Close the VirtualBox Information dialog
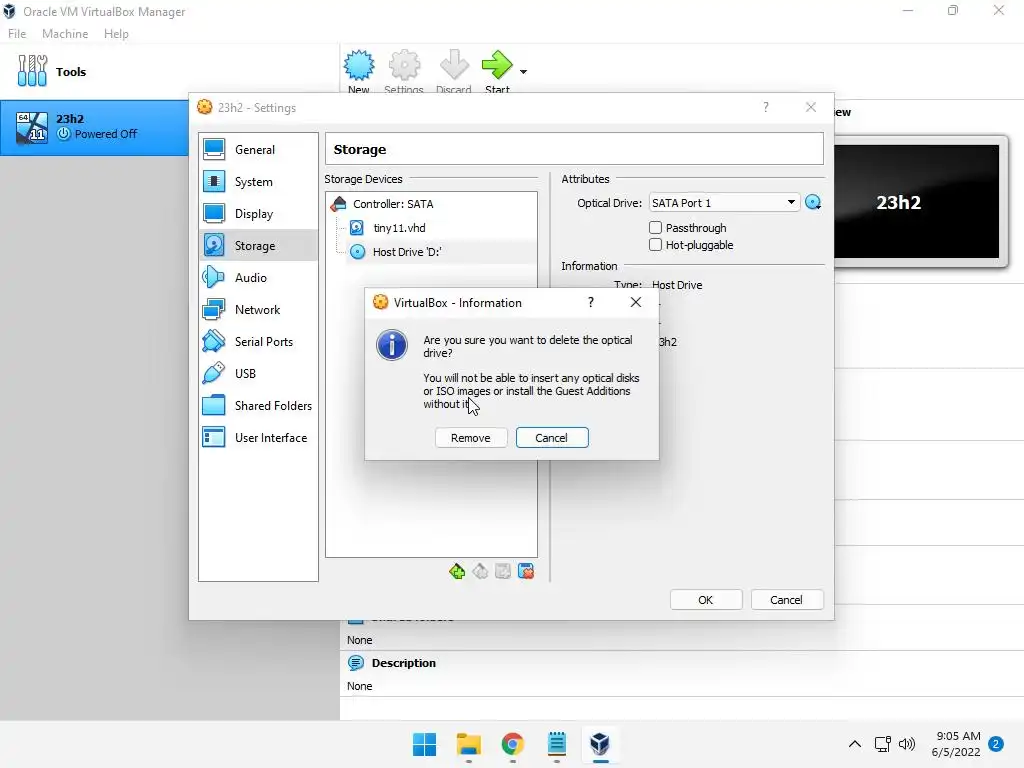Image resolution: width=1024 pixels, height=768 pixels. 635,302
